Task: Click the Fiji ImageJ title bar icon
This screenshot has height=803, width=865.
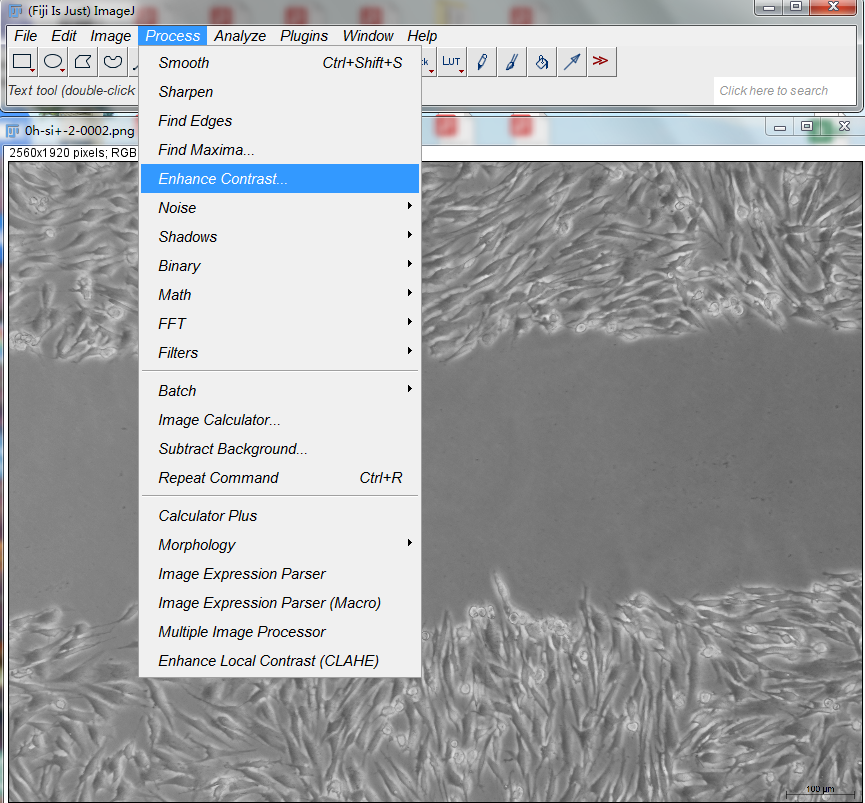Action: click(x=15, y=10)
